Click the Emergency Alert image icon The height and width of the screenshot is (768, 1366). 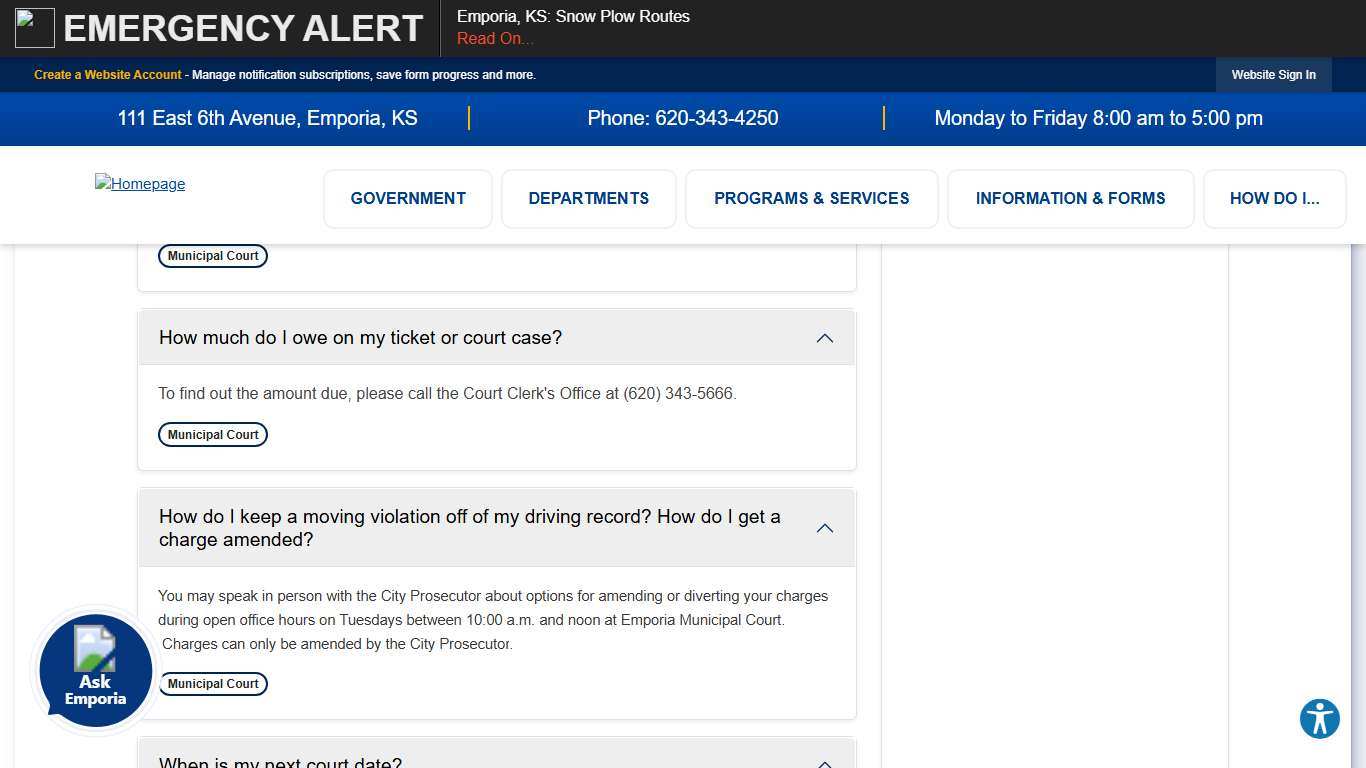pos(35,28)
